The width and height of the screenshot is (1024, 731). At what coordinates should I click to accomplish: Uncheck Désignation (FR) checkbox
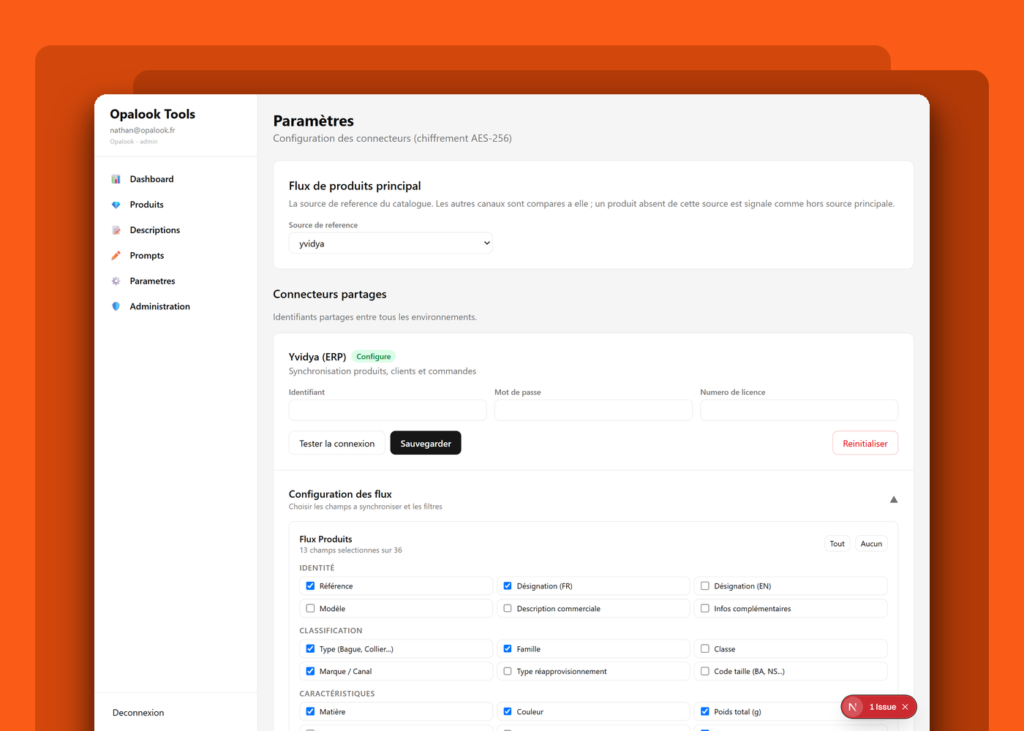point(507,586)
